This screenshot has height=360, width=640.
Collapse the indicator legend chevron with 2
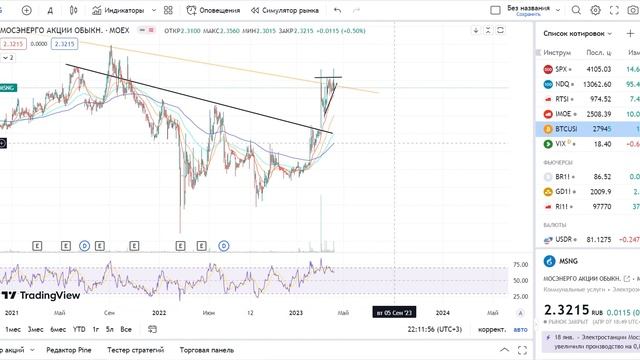click(x=8, y=58)
